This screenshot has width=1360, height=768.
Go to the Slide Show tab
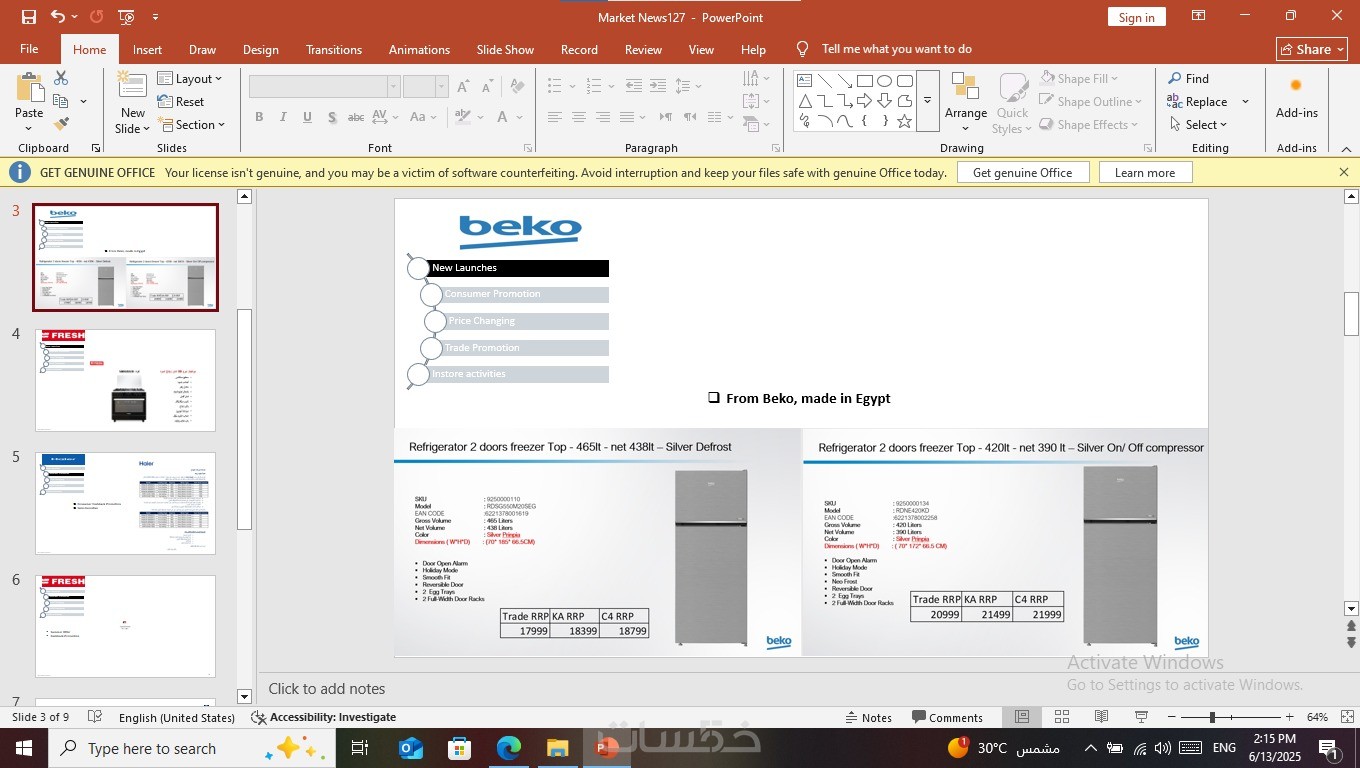[505, 49]
